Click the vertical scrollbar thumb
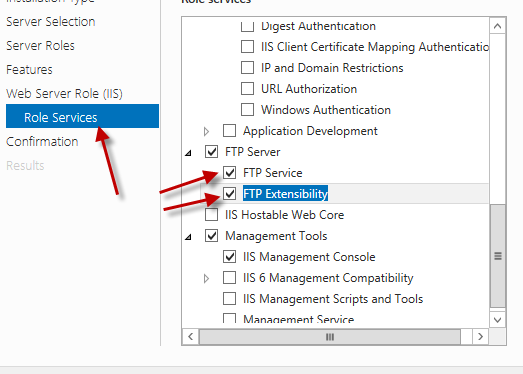Screen dimensions: 523x374 click(x=498, y=256)
